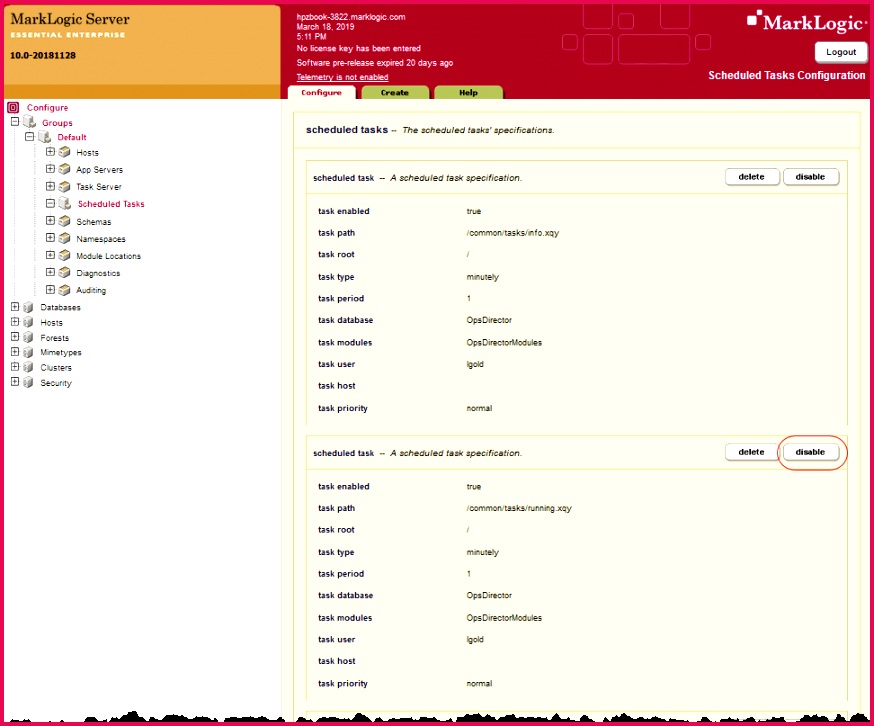Select the Scheduled Tasks tree link
The image size is (874, 726).
pyautogui.click(x=111, y=204)
